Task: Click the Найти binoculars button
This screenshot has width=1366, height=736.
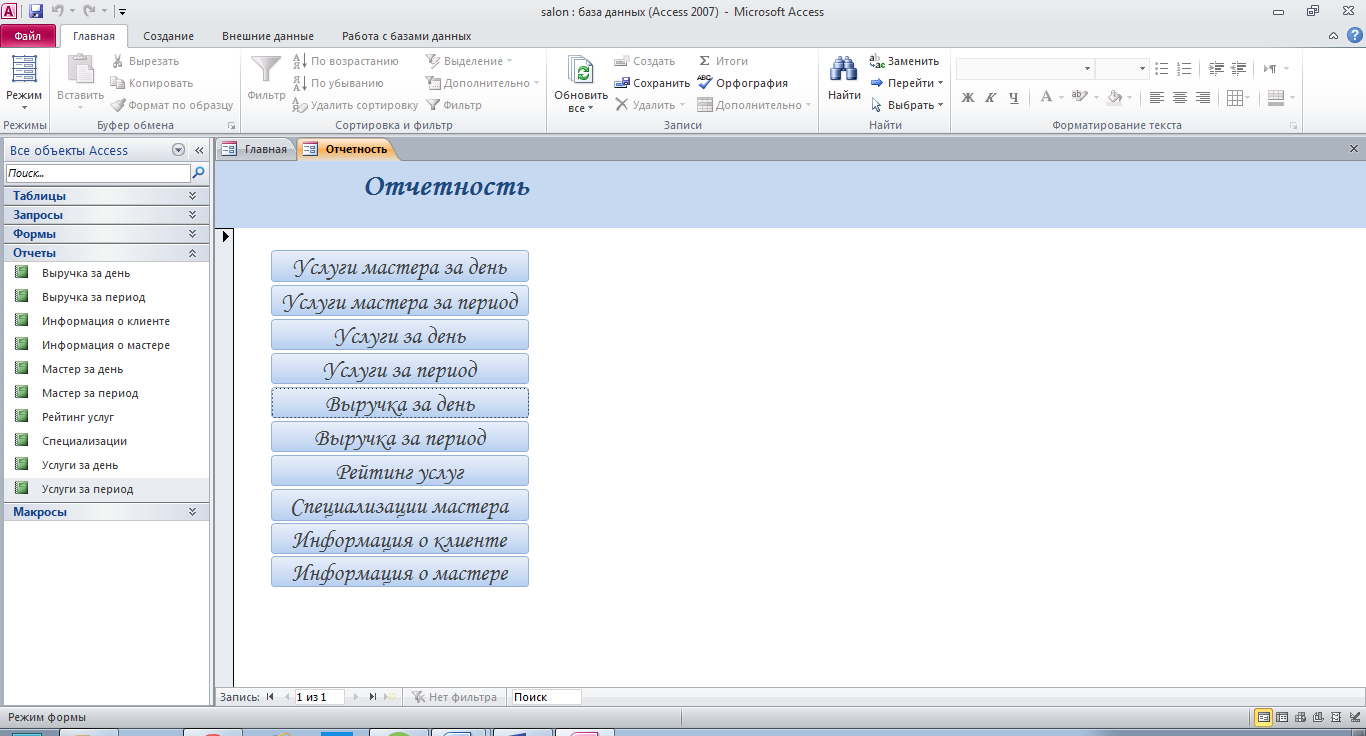Action: 844,79
